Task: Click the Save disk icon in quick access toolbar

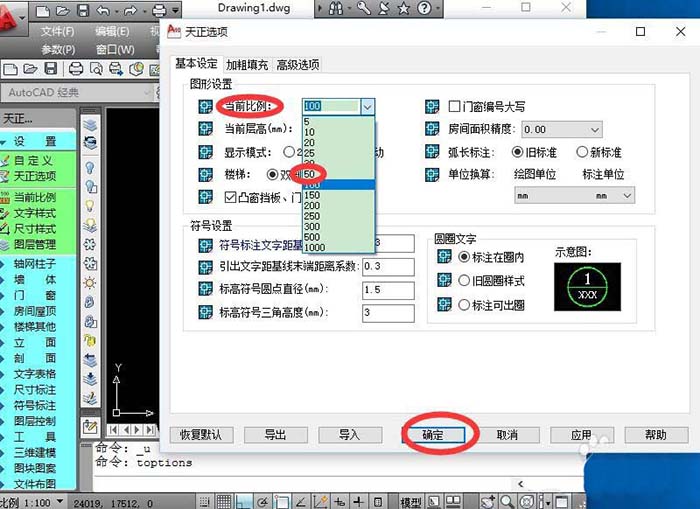Action: coord(83,11)
